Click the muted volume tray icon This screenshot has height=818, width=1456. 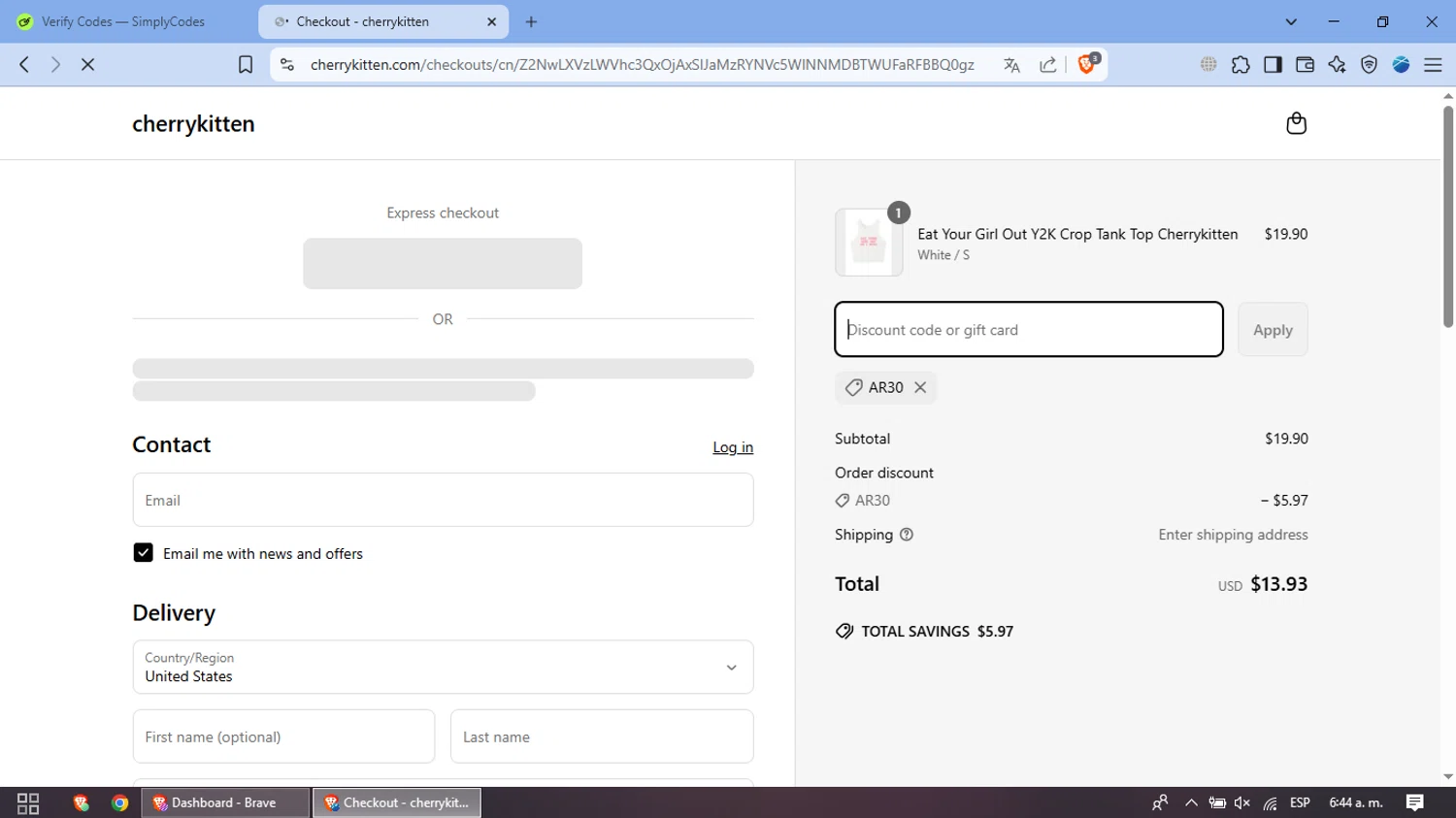click(x=1242, y=802)
